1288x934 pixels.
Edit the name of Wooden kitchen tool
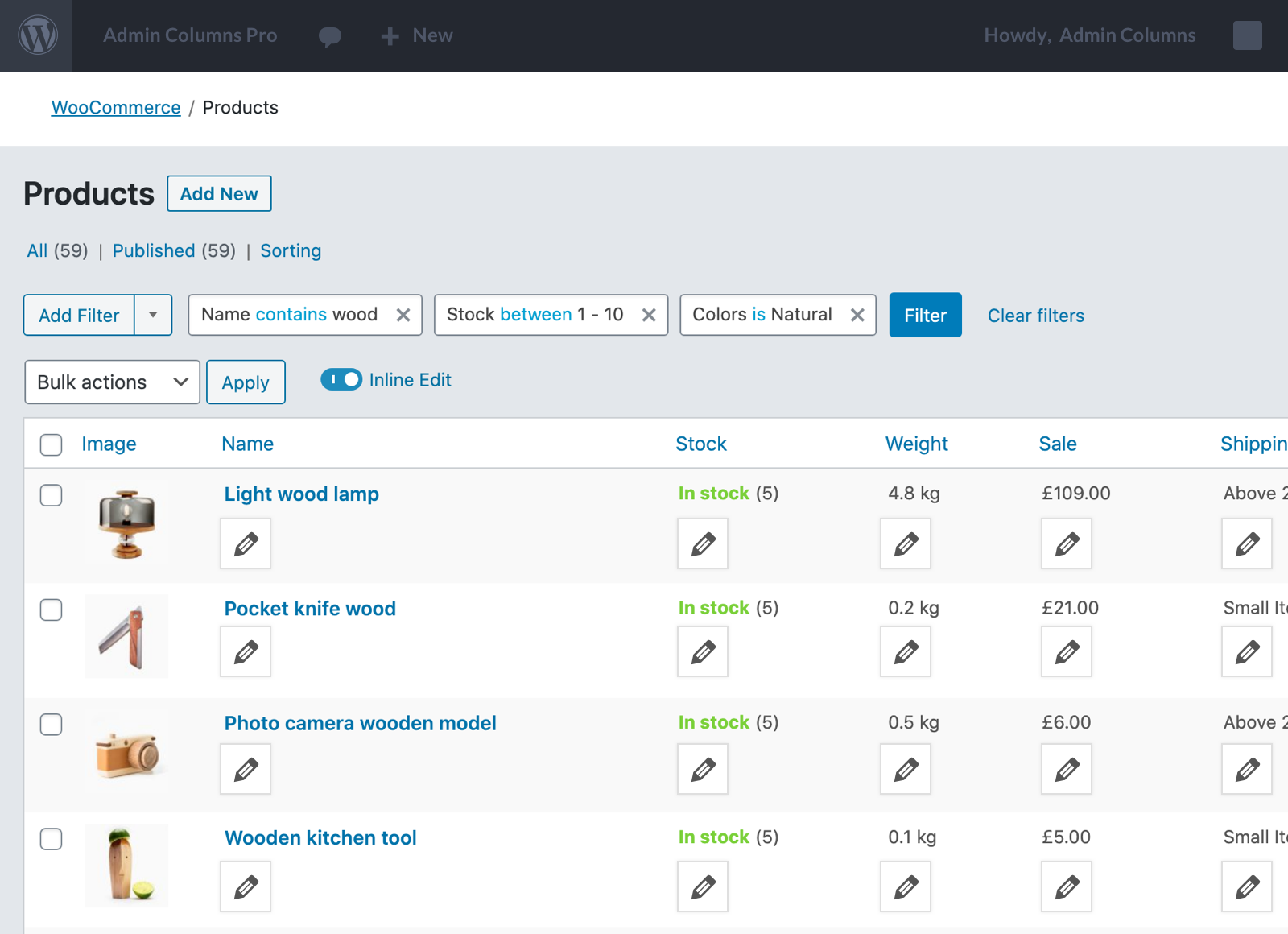pos(245,886)
